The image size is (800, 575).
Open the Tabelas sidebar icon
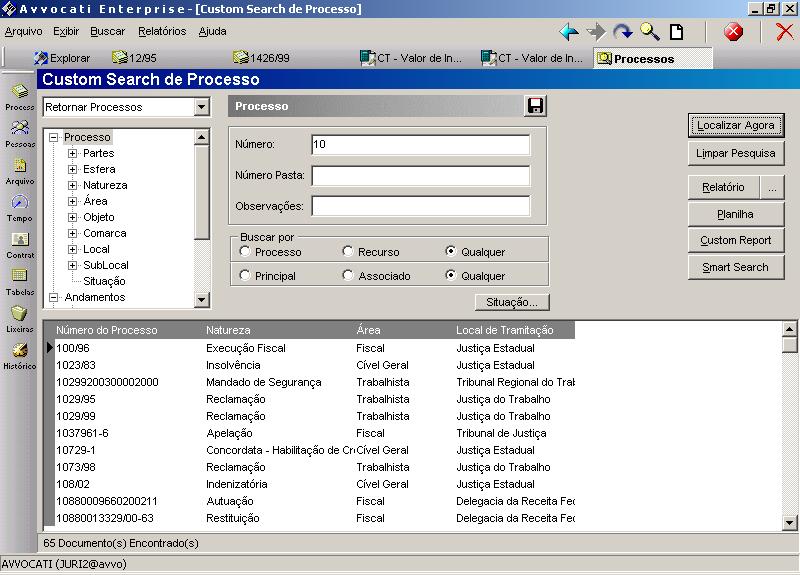click(20, 282)
